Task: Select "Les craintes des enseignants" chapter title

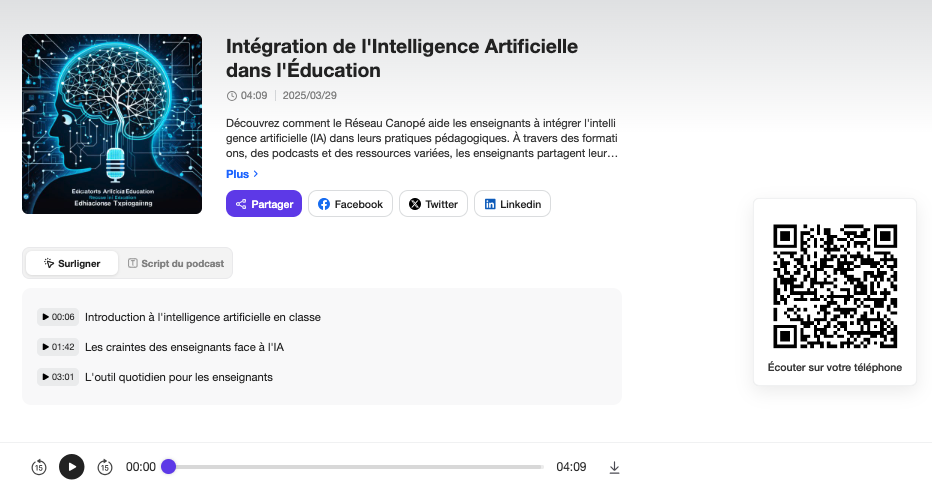Action: (x=185, y=347)
